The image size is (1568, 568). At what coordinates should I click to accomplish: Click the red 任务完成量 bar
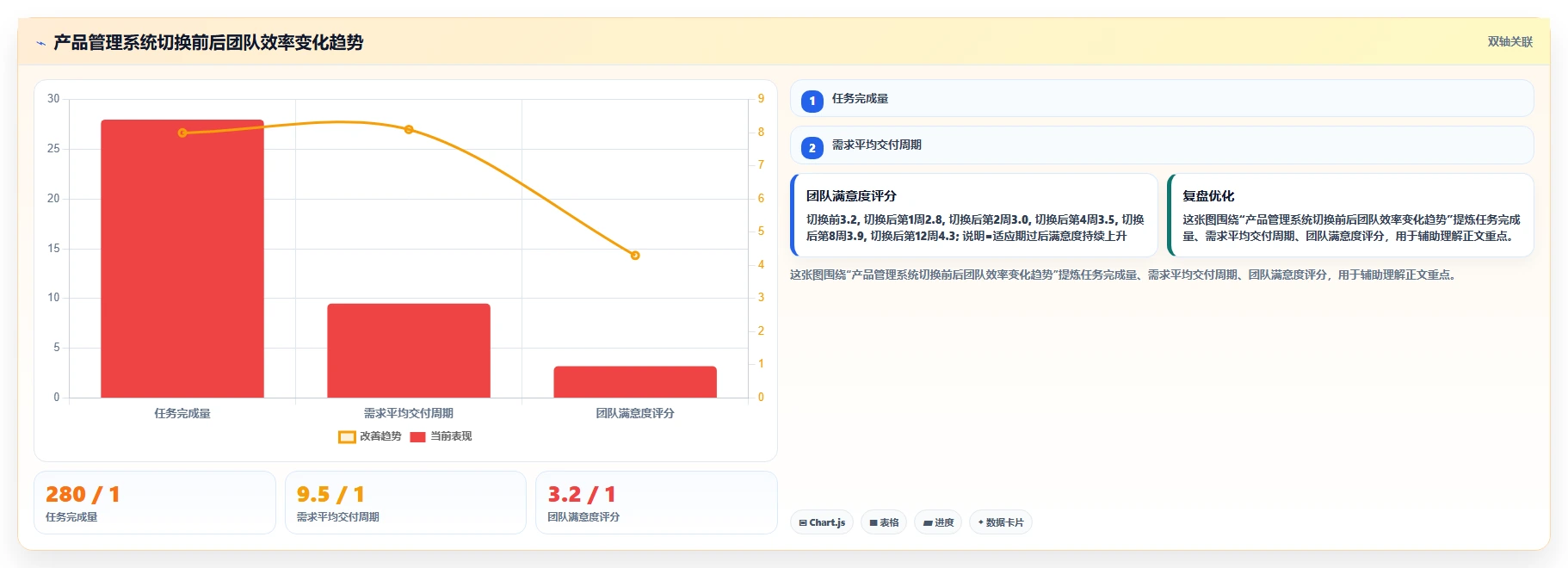tap(182, 258)
